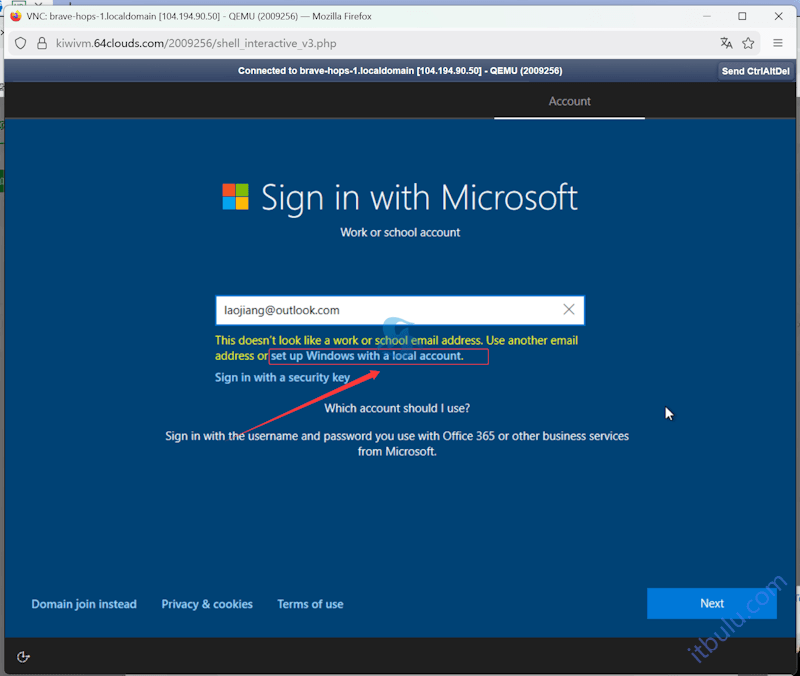Image resolution: width=800 pixels, height=676 pixels.
Task: Click the Firefox logo in title bar
Action: click(x=15, y=16)
